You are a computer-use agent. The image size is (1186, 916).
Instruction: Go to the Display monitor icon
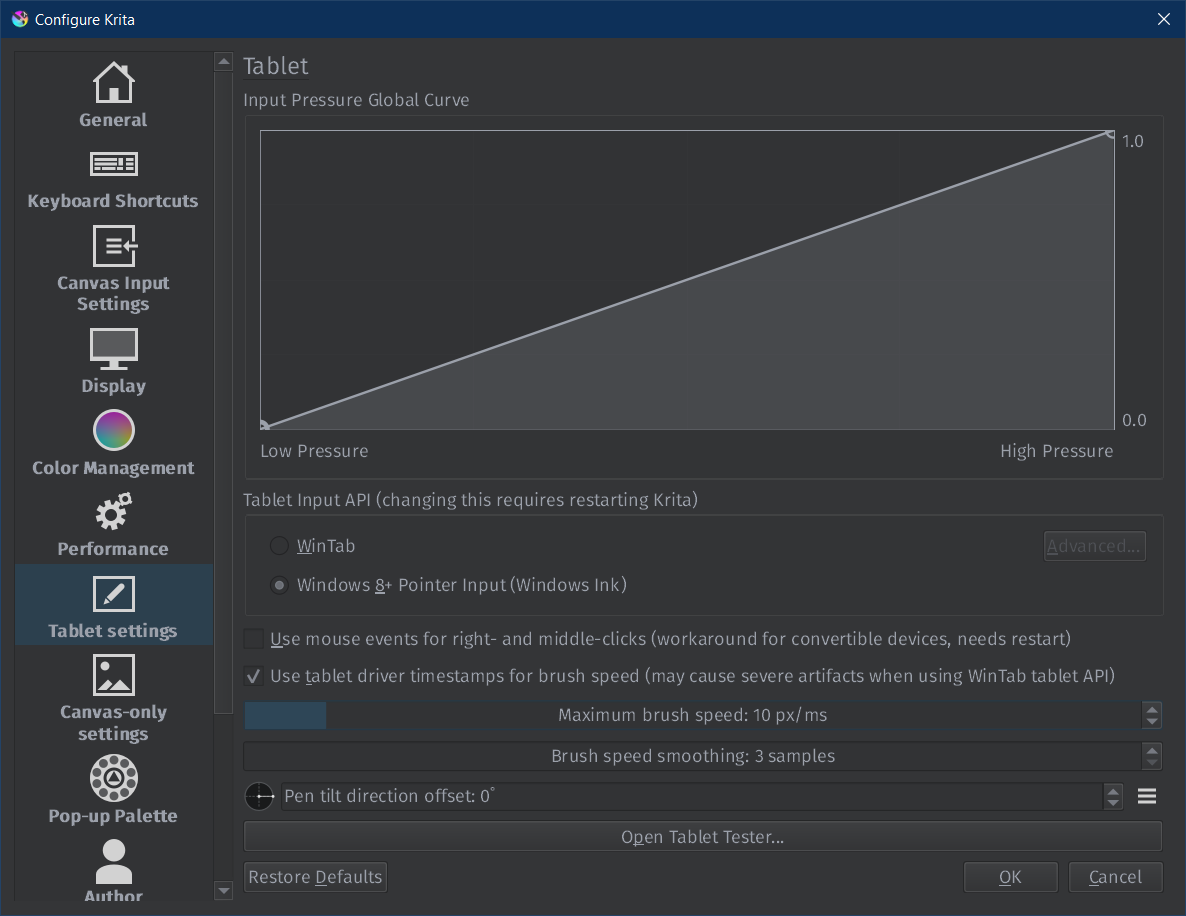pos(113,348)
